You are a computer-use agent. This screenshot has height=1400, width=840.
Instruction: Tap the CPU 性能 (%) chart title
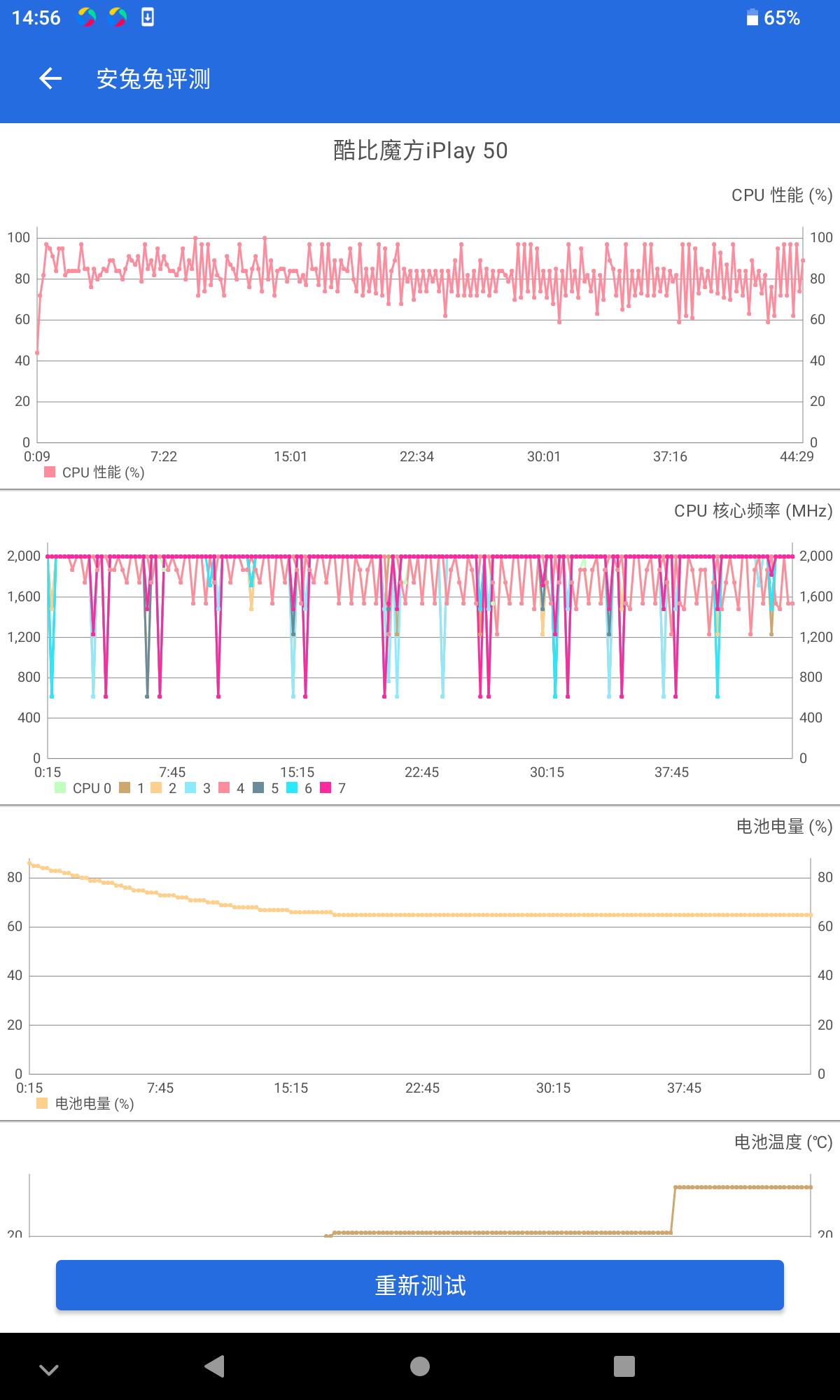click(782, 195)
